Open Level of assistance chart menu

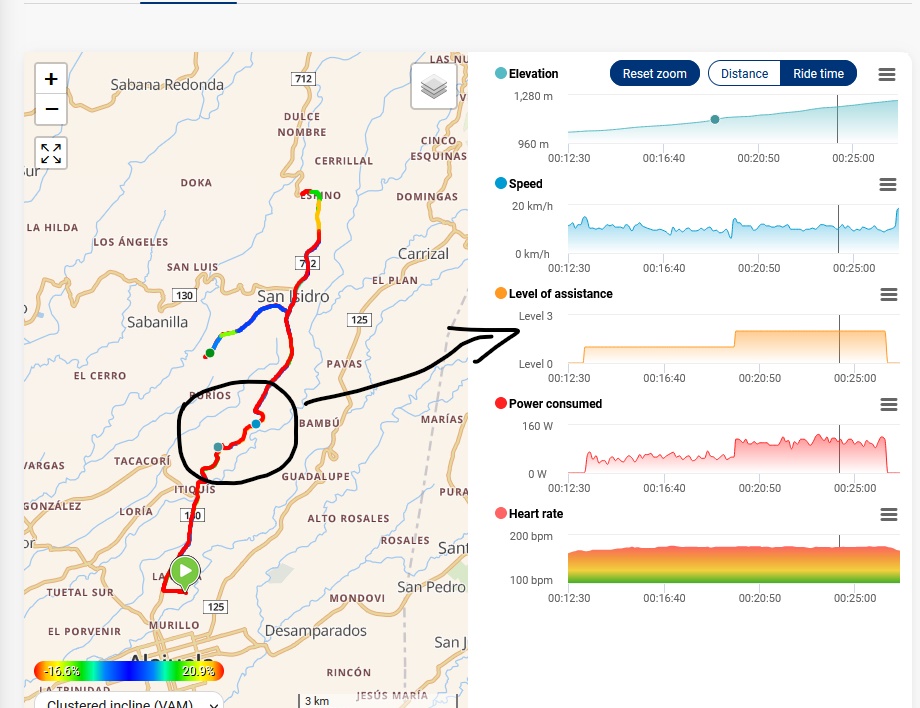(886, 294)
